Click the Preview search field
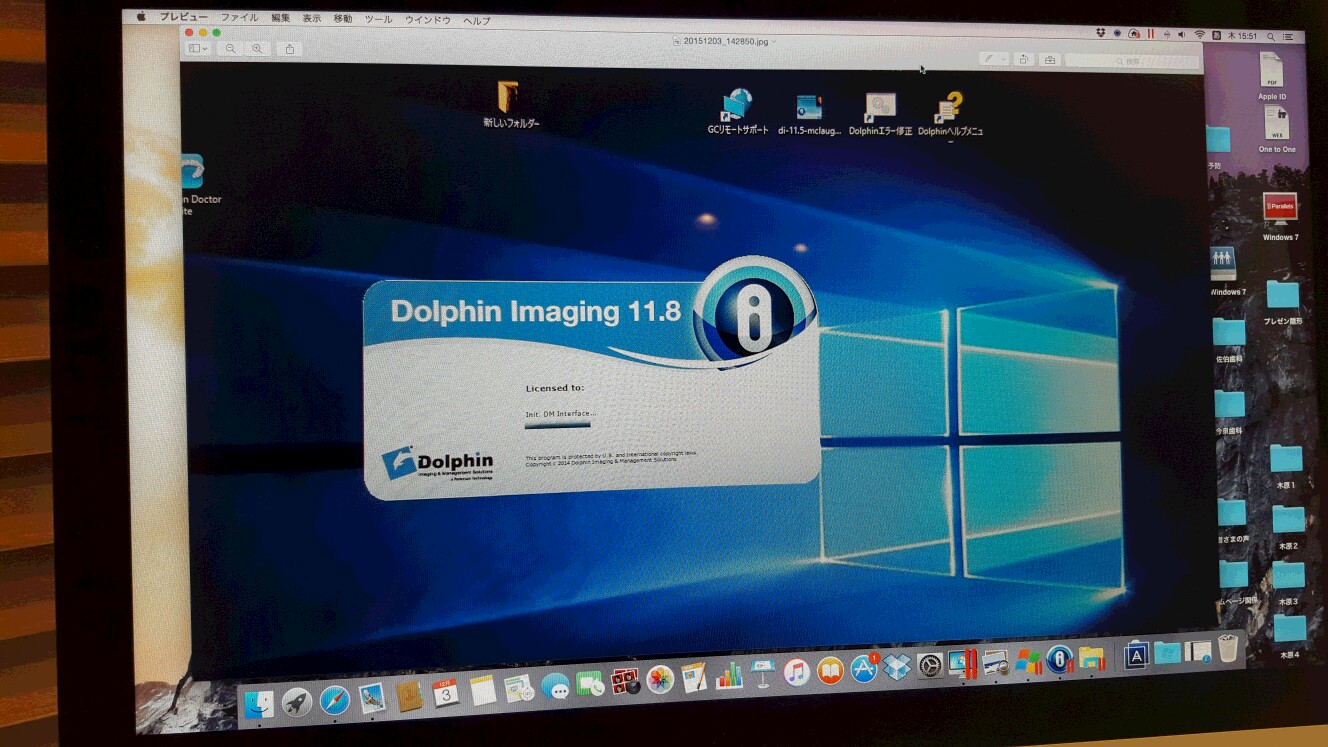This screenshot has width=1328, height=747. (1132, 62)
